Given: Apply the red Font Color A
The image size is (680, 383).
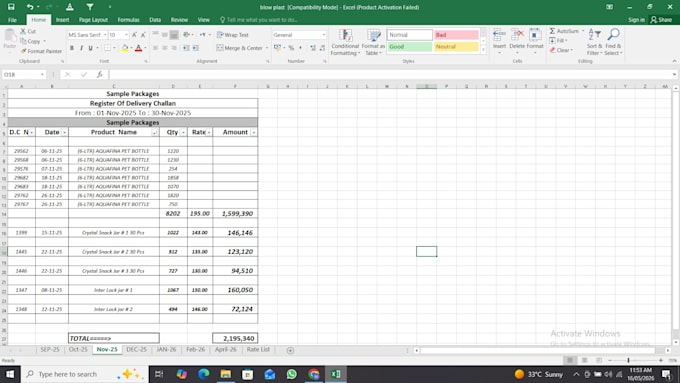Looking at the screenshot, I should pyautogui.click(x=139, y=48).
